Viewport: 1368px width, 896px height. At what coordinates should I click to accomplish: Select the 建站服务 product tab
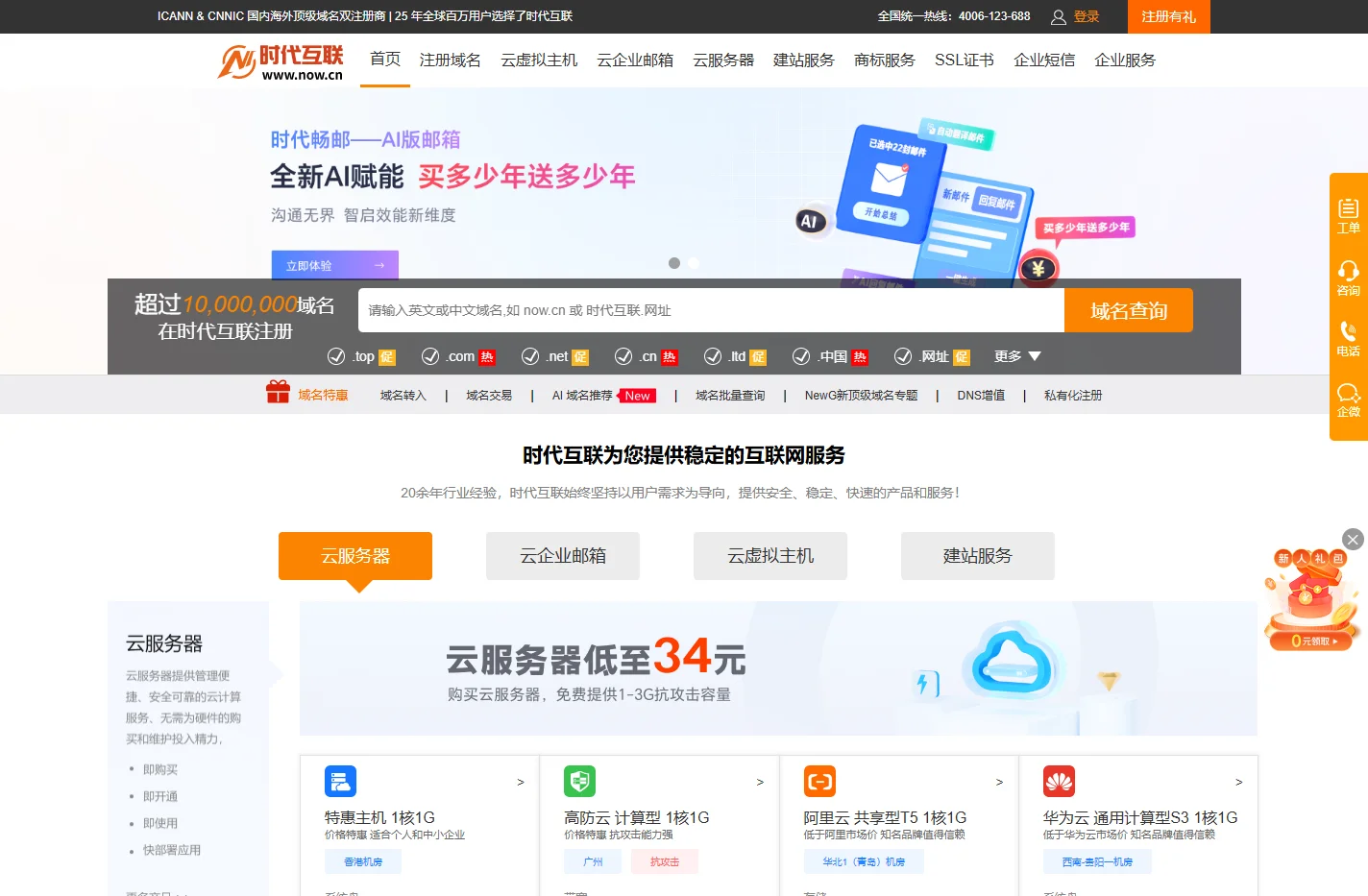(978, 556)
